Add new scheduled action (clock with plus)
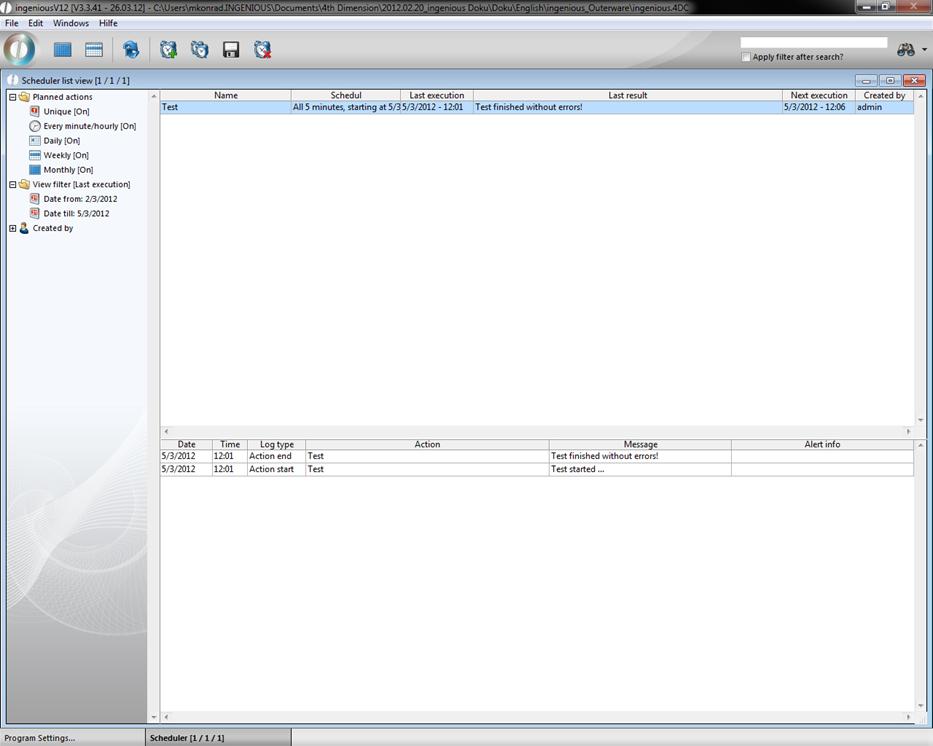 tap(168, 50)
